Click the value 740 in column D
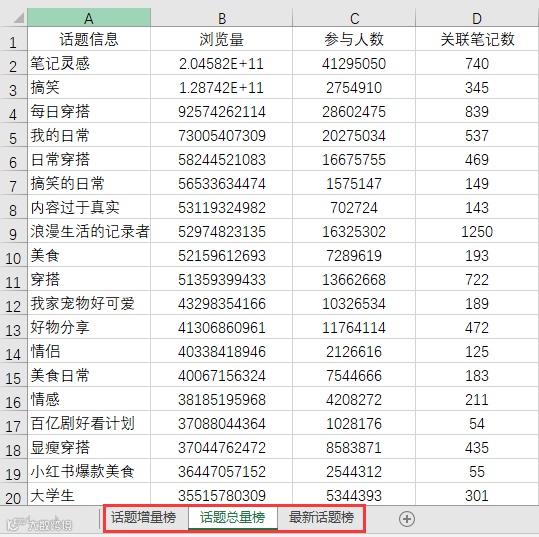Screen dimensions: 539x537 tap(477, 64)
